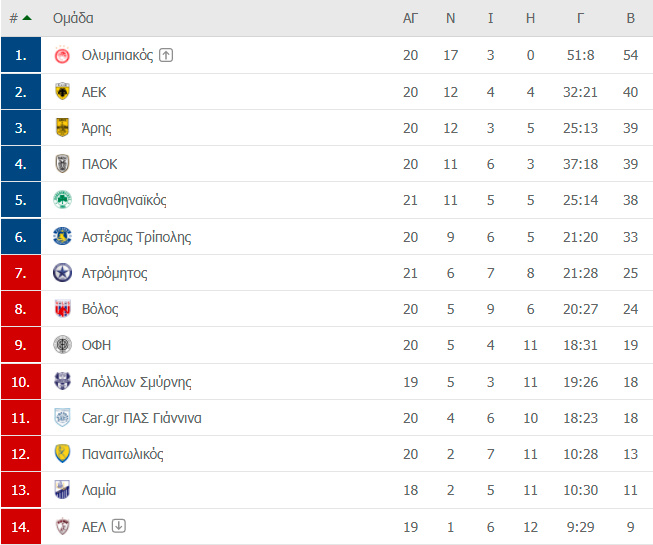Open the Παναιτωλικός team page link

pyautogui.click(x=122, y=454)
